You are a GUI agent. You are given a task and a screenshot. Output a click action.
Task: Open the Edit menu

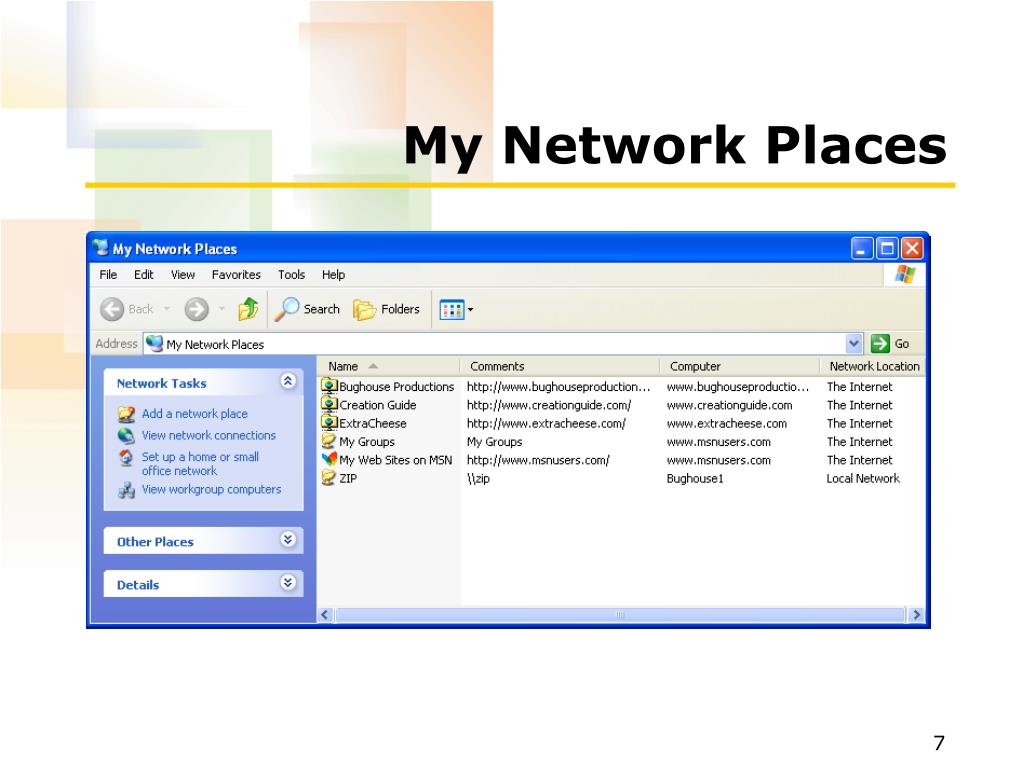point(144,274)
